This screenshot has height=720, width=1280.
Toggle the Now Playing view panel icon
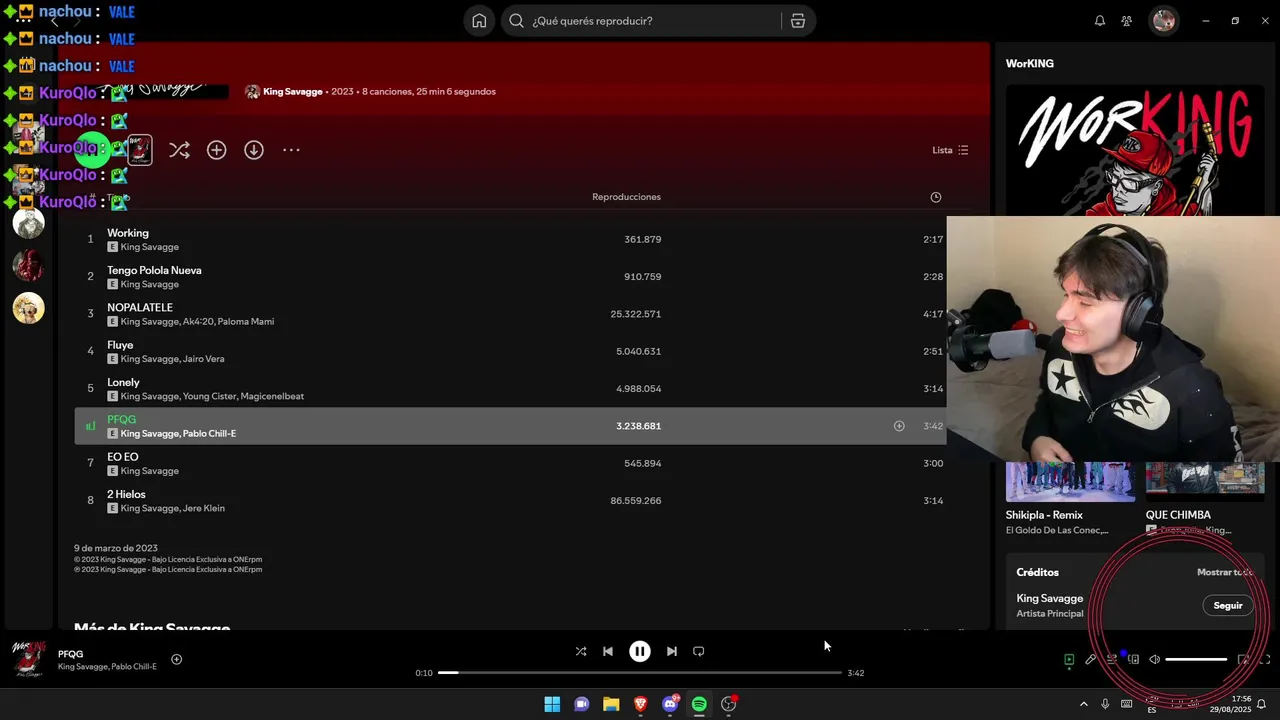pos(1069,660)
